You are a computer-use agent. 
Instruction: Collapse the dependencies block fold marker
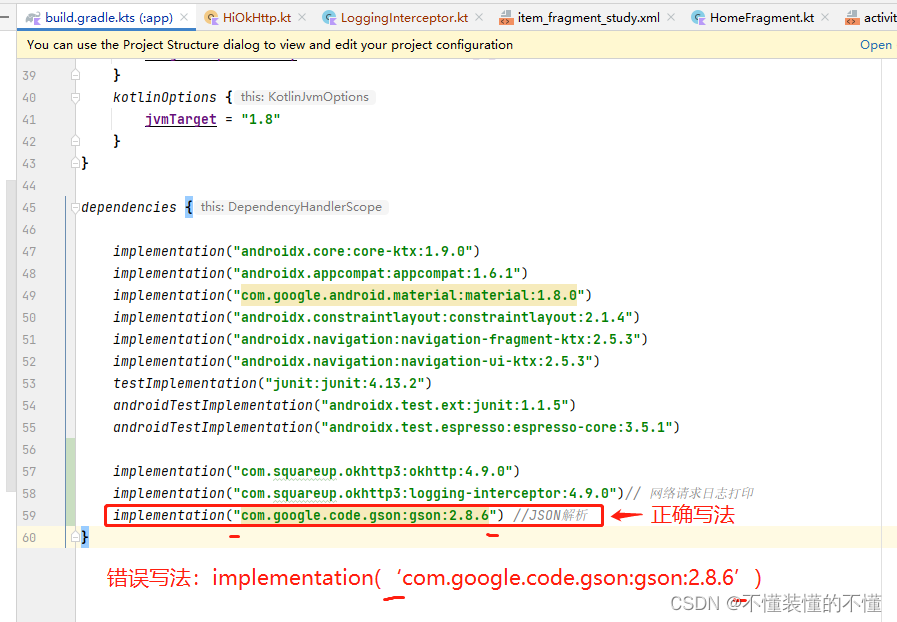[x=75, y=207]
